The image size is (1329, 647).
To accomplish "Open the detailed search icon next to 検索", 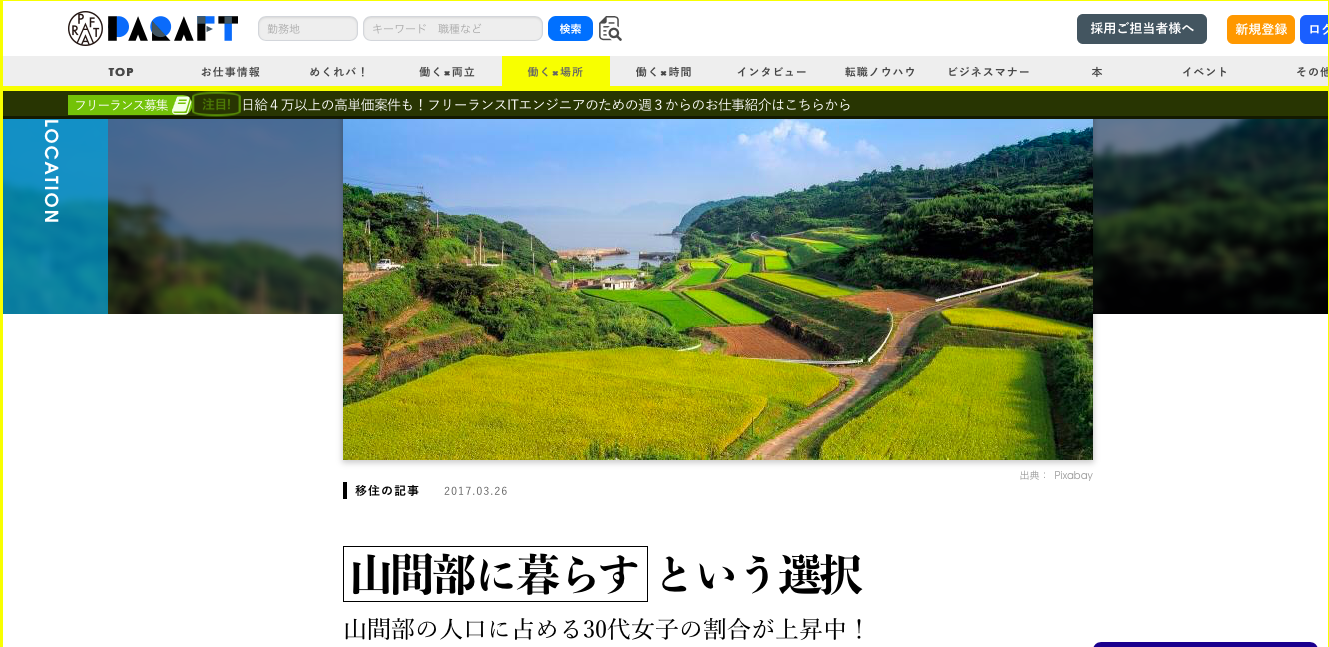I will click(x=610, y=29).
